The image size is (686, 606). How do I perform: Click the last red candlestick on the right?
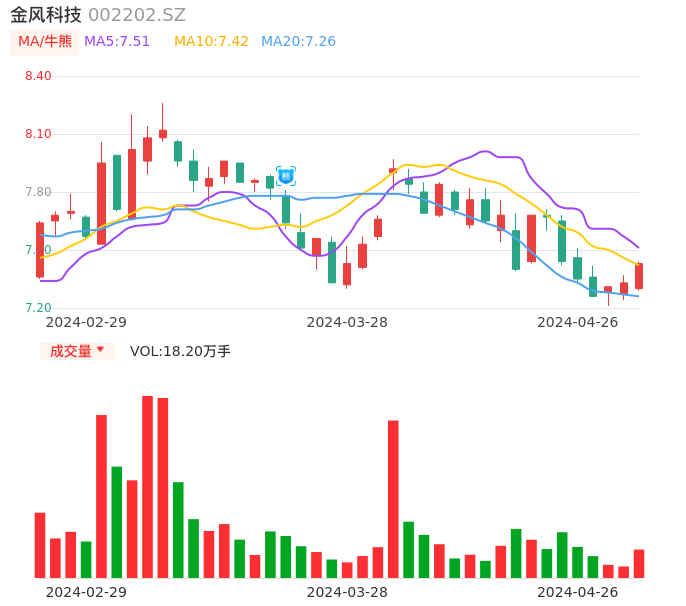[x=639, y=276]
